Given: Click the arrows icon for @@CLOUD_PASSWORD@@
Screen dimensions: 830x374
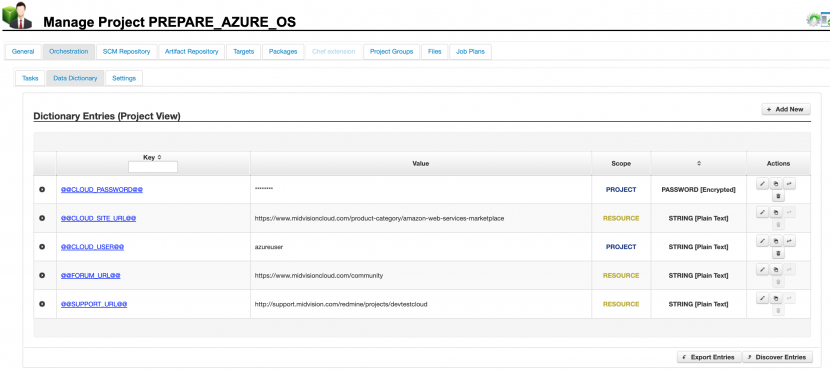Looking at the screenshot, I should (x=789, y=184).
